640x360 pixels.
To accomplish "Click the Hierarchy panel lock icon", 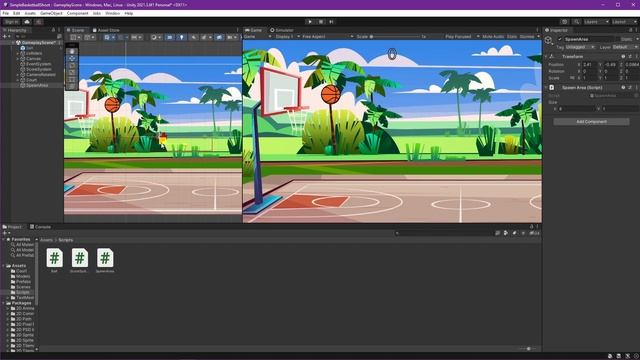I will pyautogui.click(x=53, y=30).
